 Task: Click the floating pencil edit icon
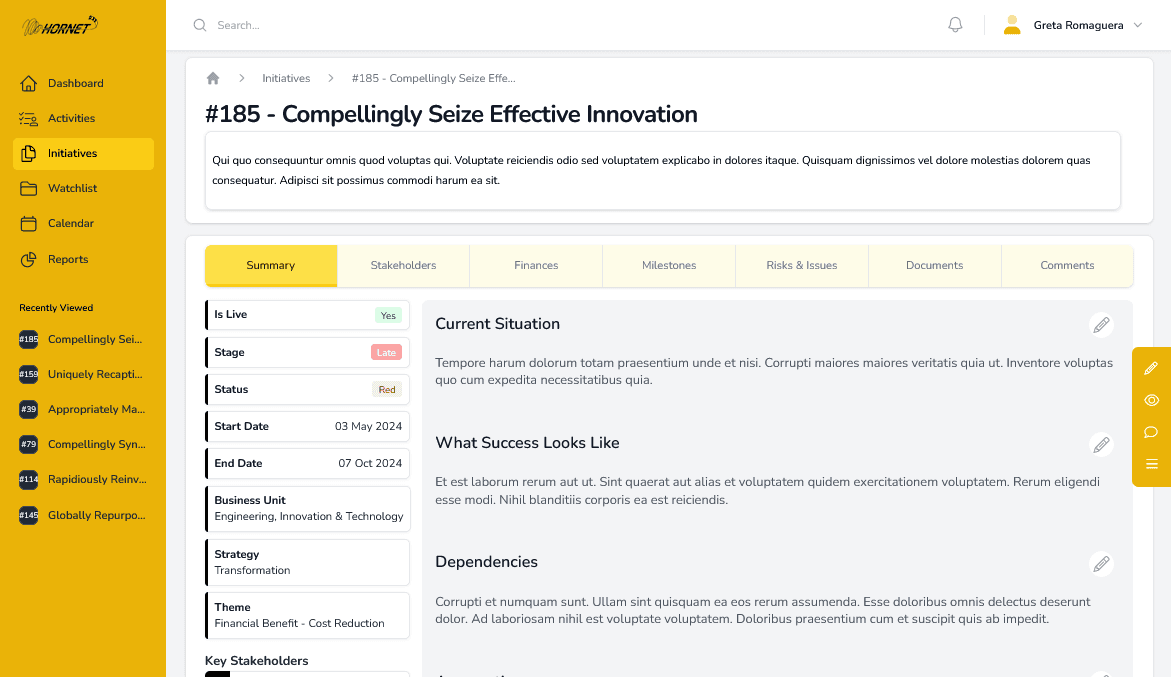pyautogui.click(x=1151, y=368)
